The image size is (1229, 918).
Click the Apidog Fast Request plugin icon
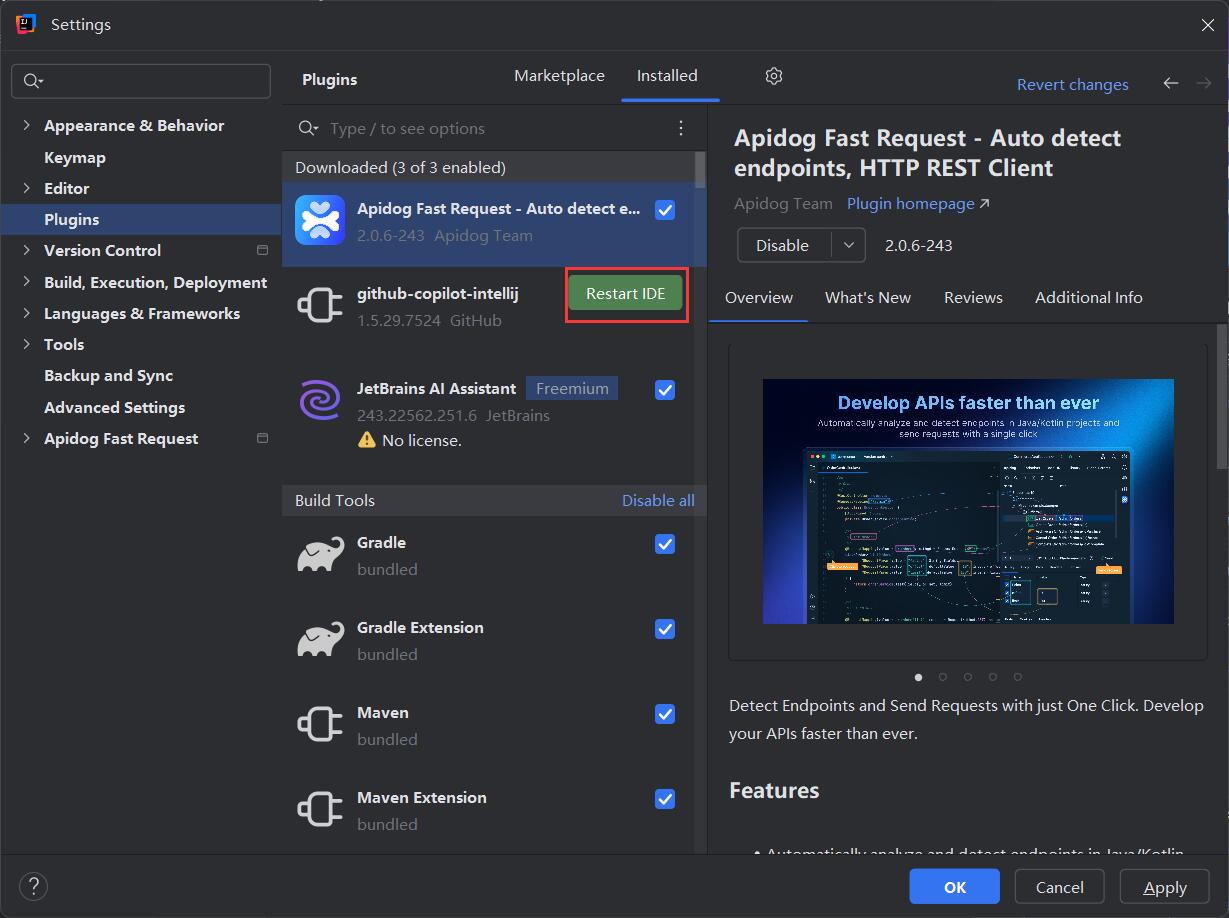point(320,220)
